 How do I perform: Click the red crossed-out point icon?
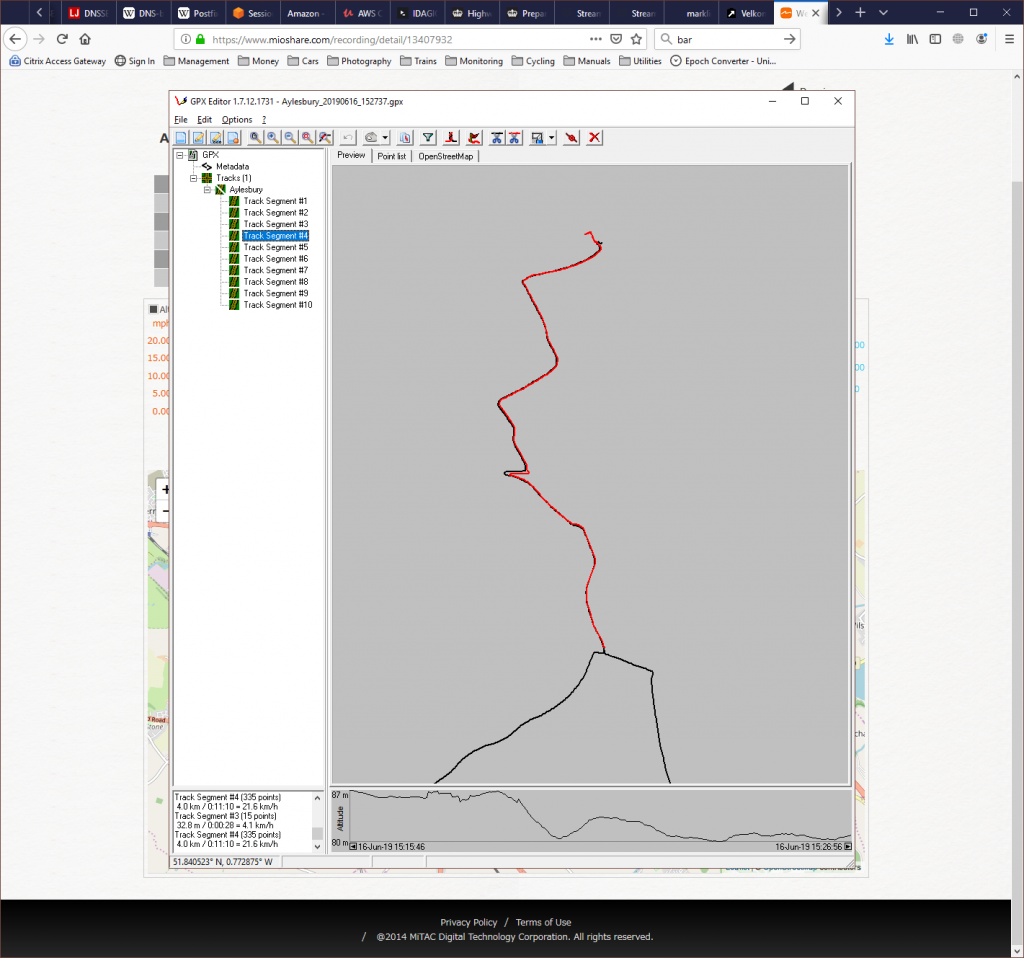tap(571, 138)
